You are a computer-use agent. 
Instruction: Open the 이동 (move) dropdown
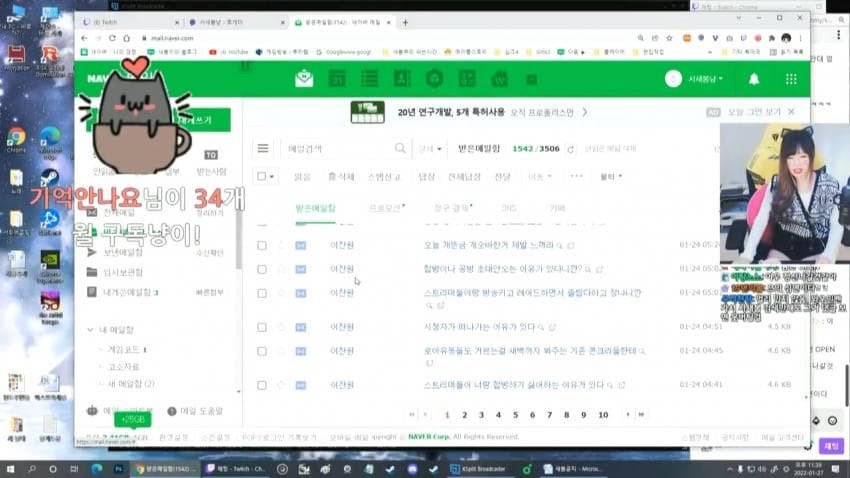pos(540,177)
